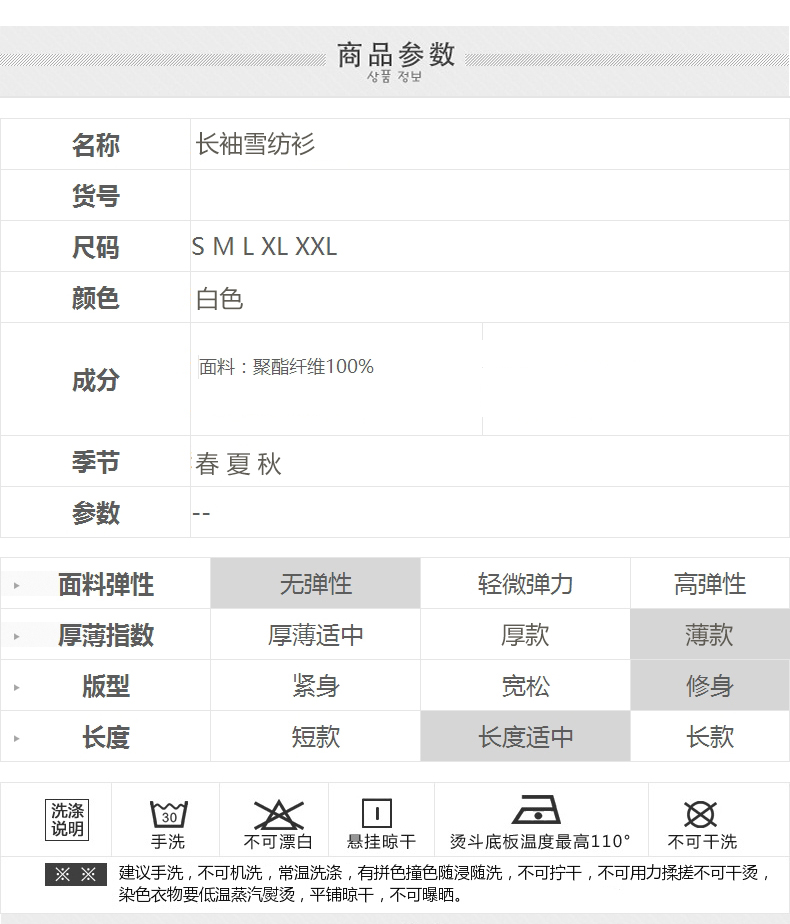Click the do-not-bleach crossed triangle icon
Image resolution: width=790 pixels, height=924 pixels.
click(x=278, y=813)
